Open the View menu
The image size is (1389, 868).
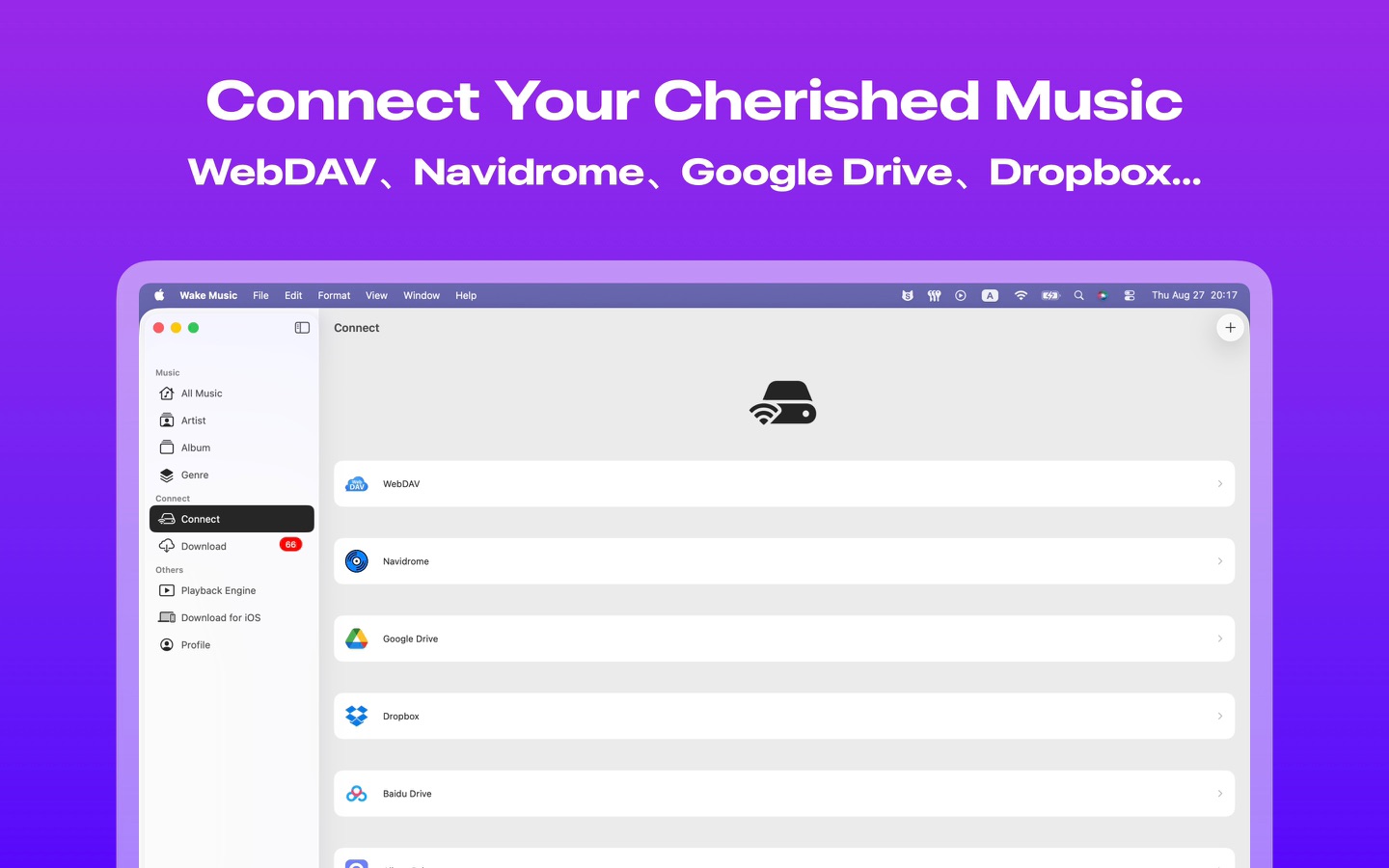click(x=376, y=295)
